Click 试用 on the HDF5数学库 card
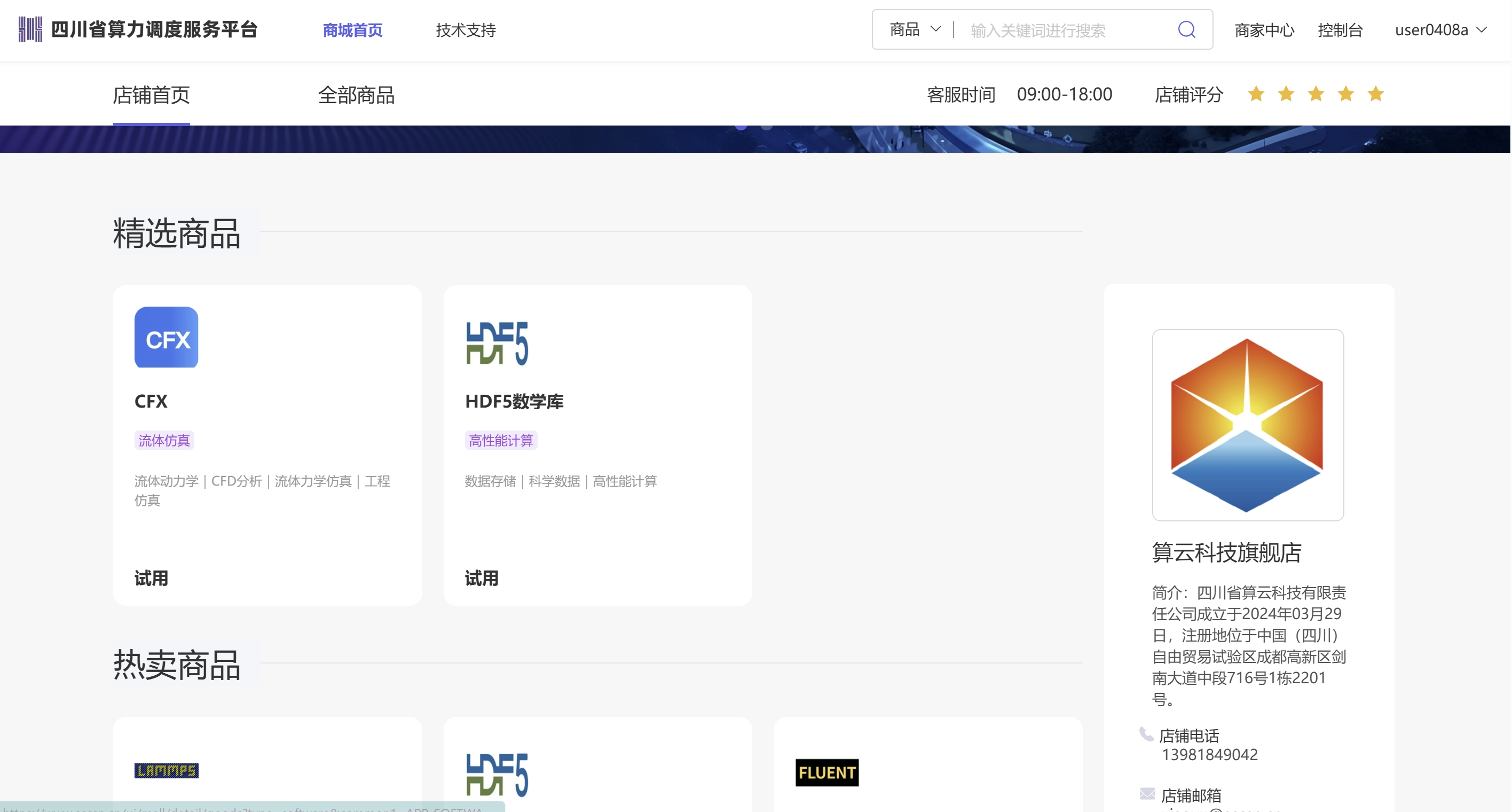The image size is (1512, 812). click(481, 579)
